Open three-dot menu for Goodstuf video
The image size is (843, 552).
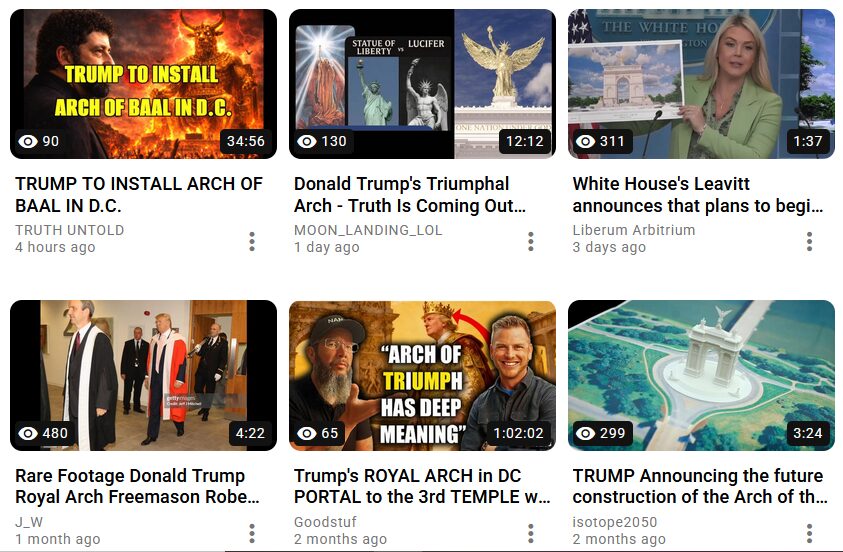531,533
